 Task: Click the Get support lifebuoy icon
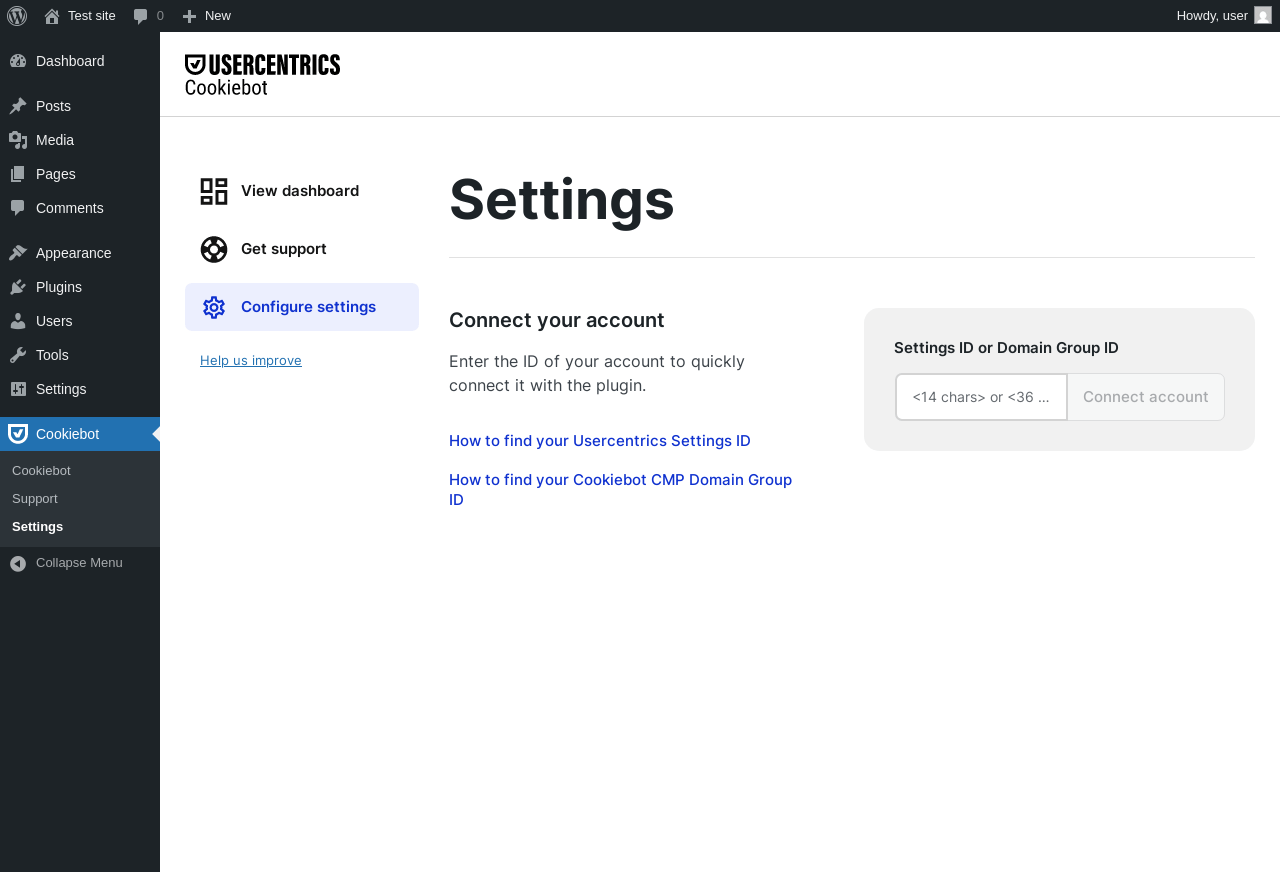[x=214, y=249]
